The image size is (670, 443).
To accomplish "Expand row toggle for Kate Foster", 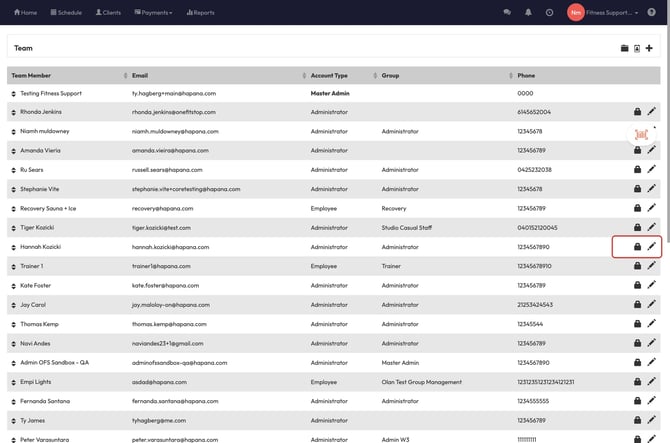I will [14, 285].
